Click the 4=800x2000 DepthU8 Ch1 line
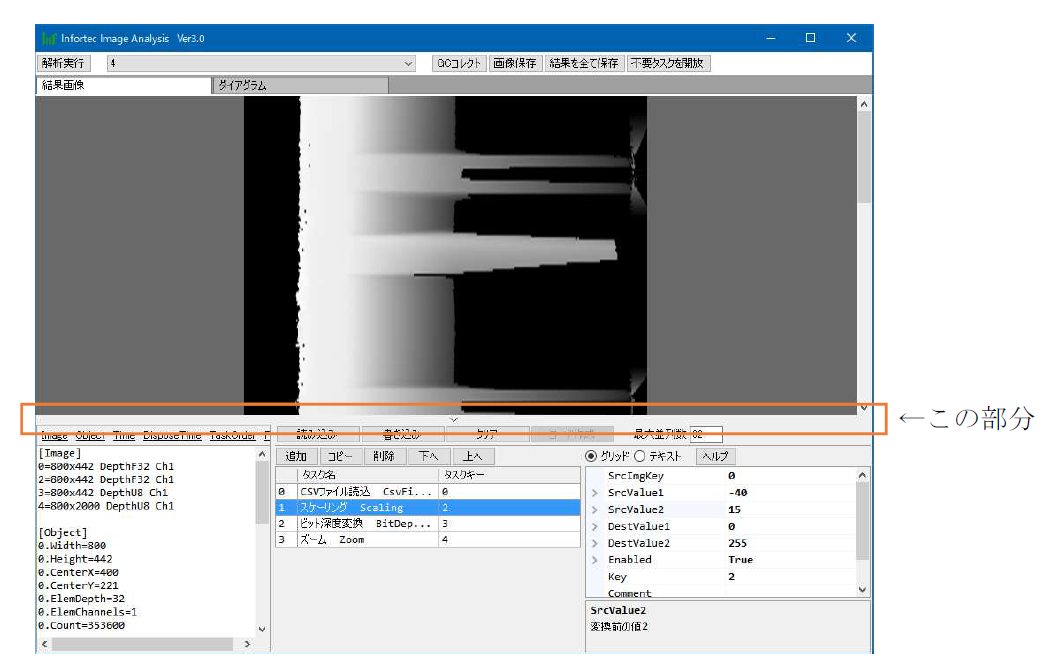 pyautogui.click(x=106, y=506)
